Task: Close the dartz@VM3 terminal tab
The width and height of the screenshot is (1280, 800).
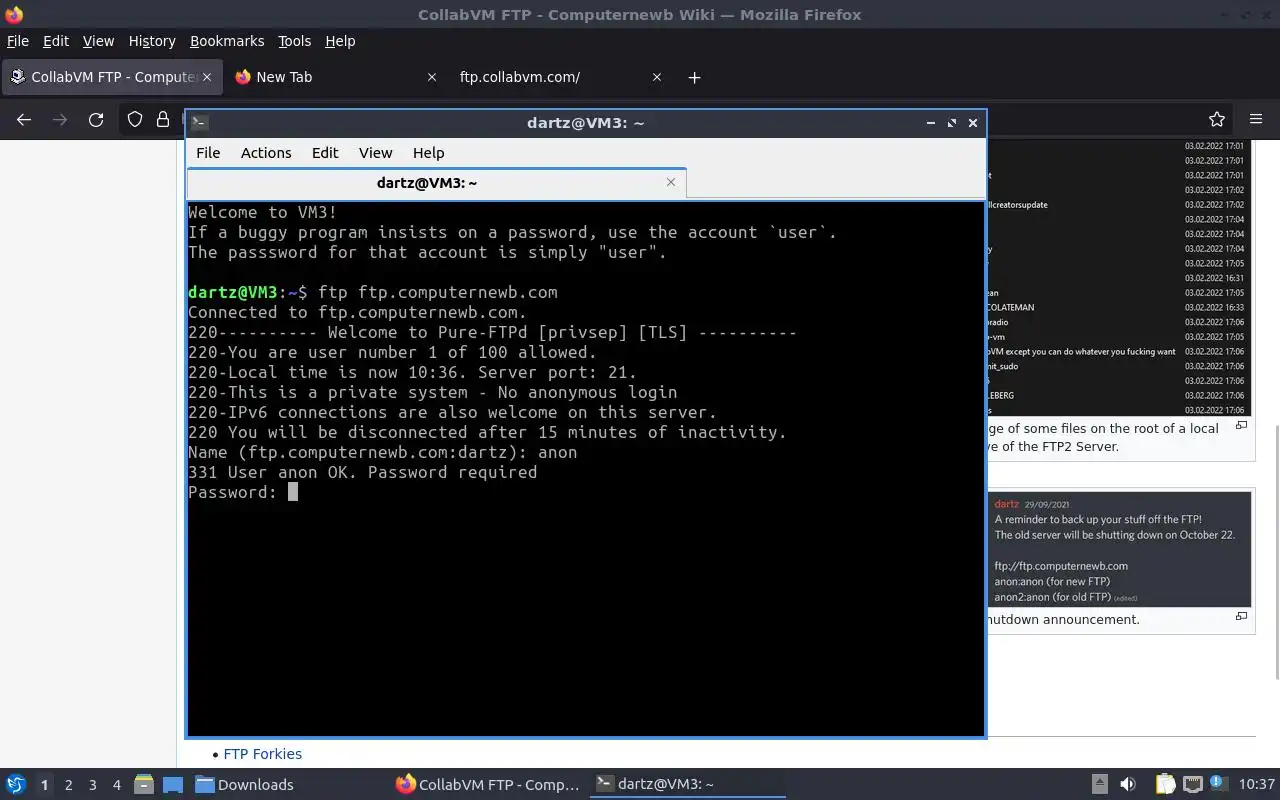Action: coord(671,182)
